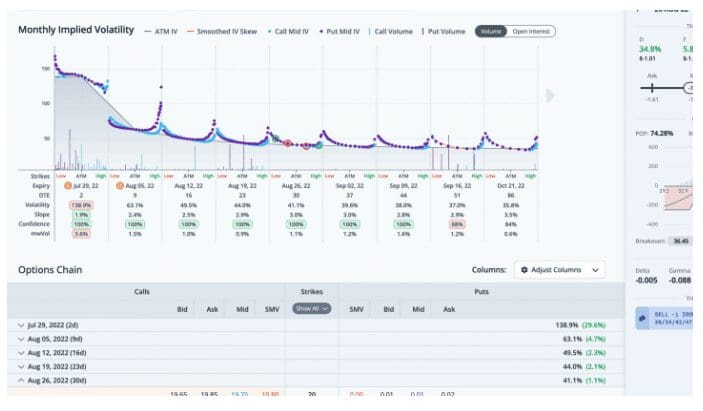703x411 pixels.
Task: Click the 138.9% volatility badge
Action: point(82,203)
